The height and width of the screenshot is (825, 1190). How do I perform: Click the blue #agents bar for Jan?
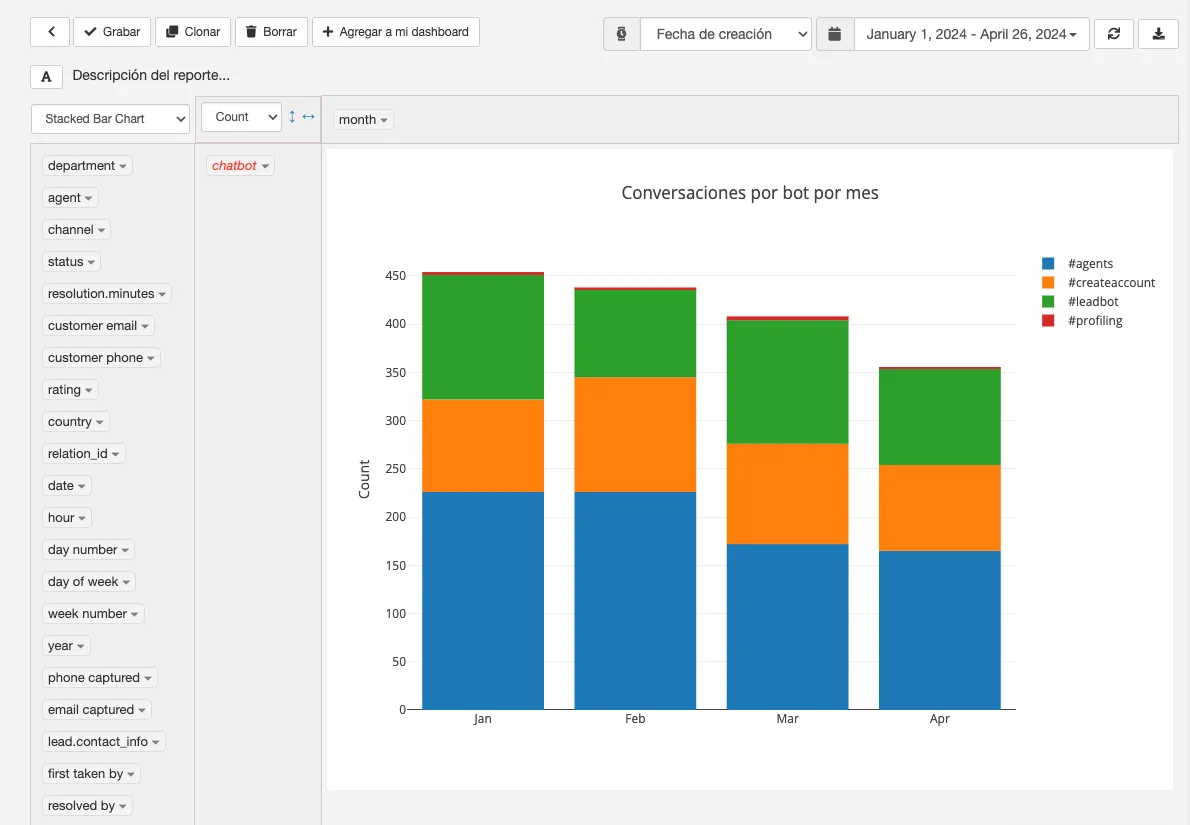coord(483,600)
